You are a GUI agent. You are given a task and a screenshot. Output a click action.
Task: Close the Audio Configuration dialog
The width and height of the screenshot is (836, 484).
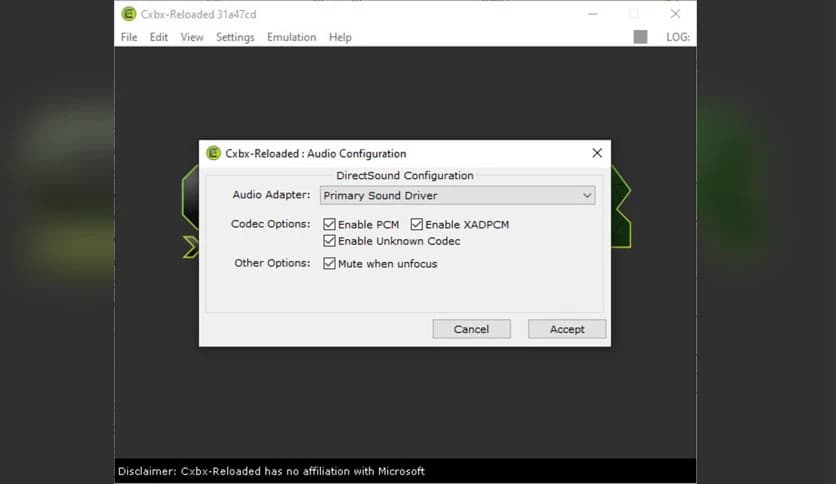(x=597, y=154)
